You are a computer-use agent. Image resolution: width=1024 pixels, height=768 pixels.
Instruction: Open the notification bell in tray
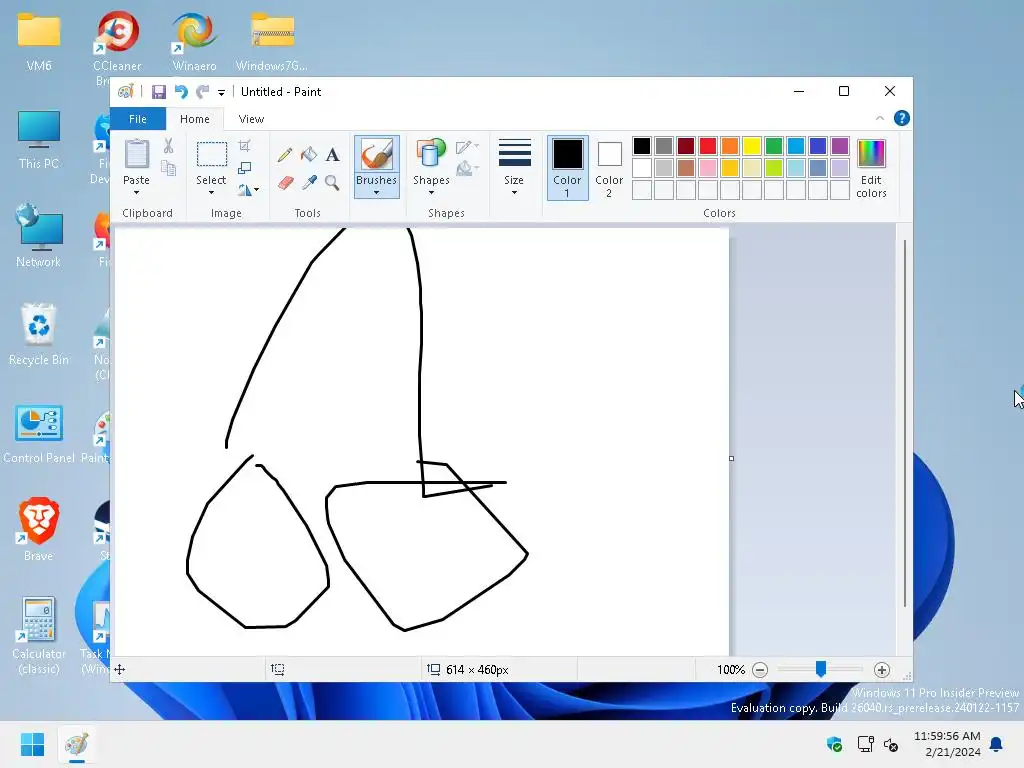click(x=997, y=744)
